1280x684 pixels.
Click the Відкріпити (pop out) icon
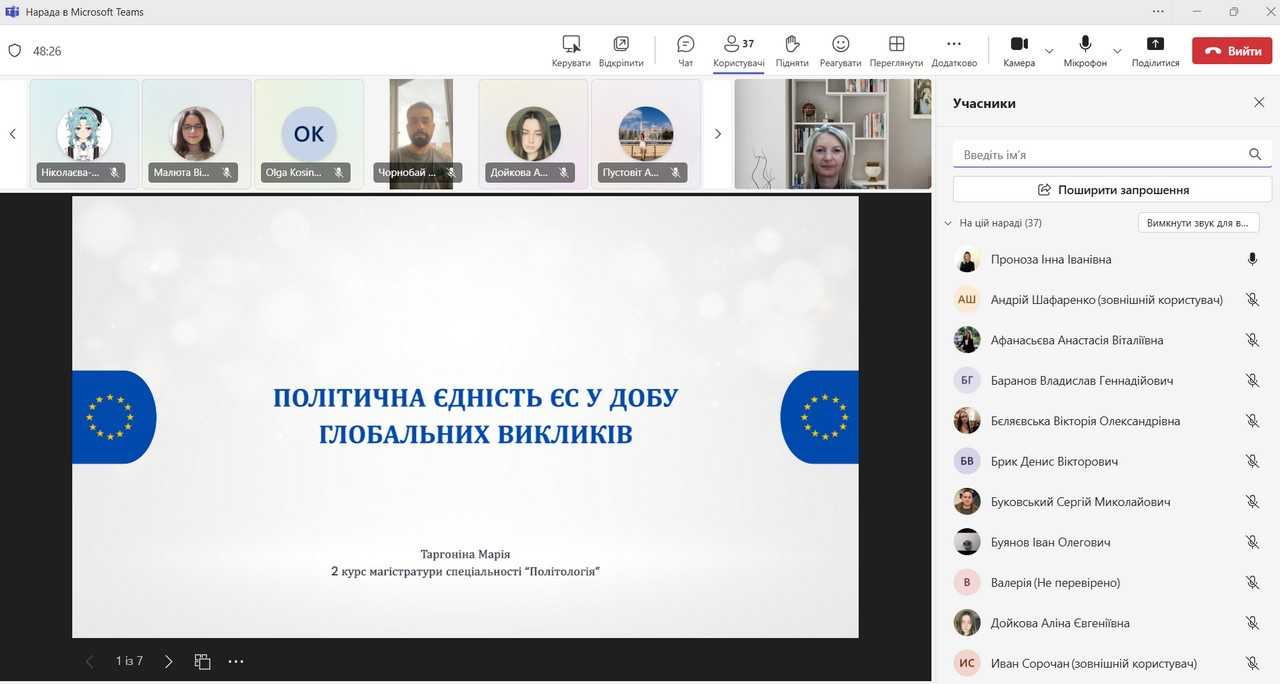tap(621, 50)
